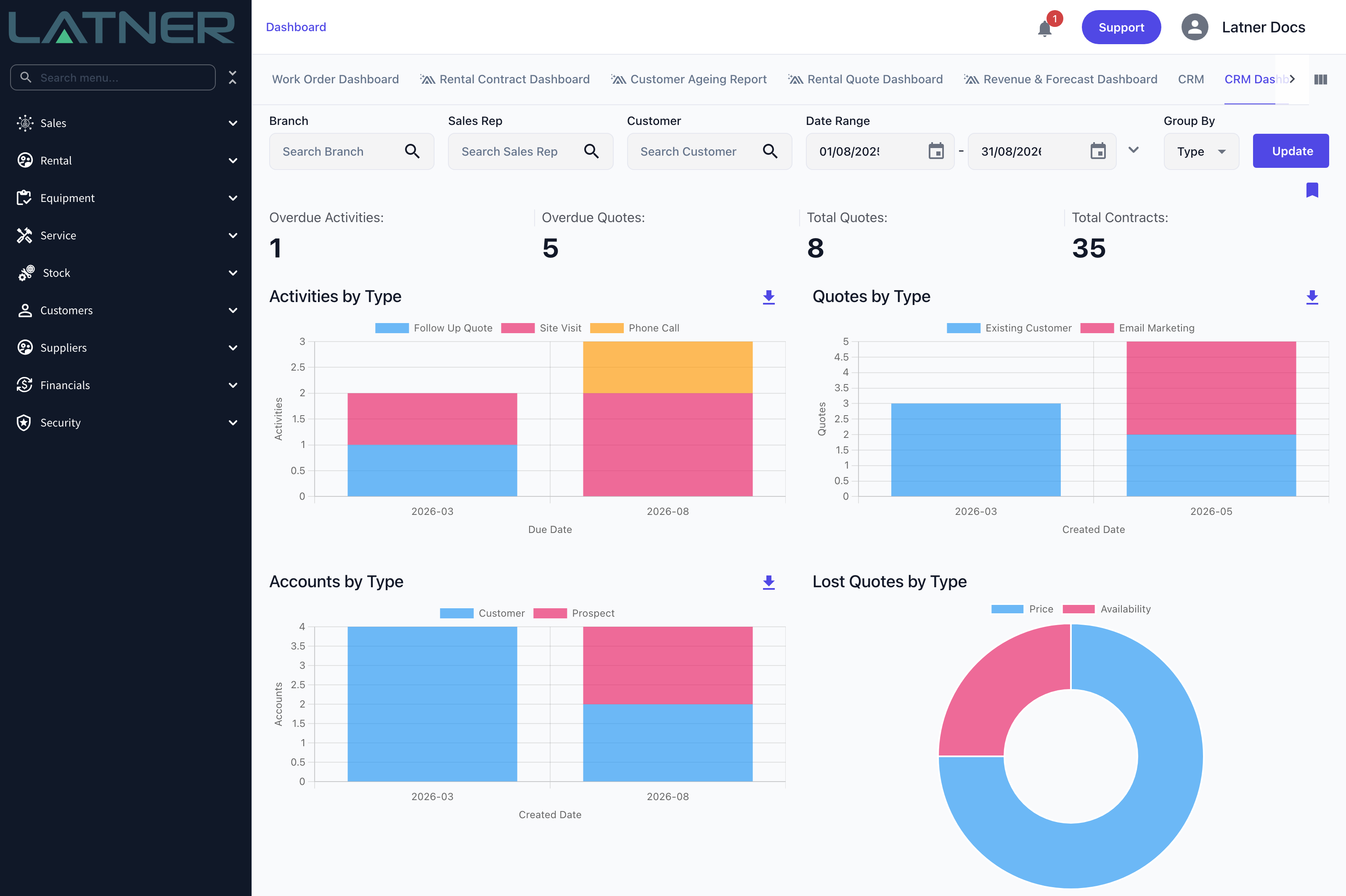
Task: Click the Search Sales Rep input field
Action: pos(530,151)
